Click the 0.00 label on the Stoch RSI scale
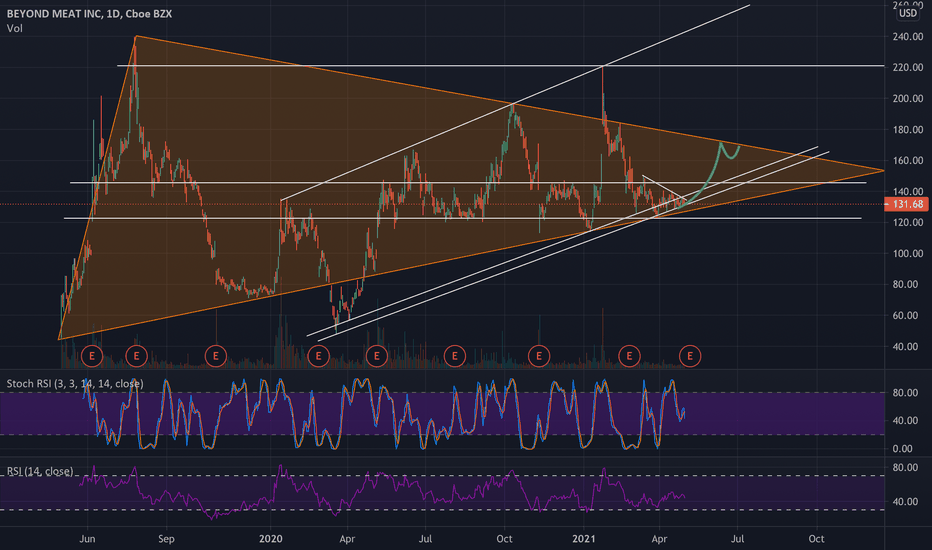This screenshot has height=550, width=932. [x=903, y=449]
